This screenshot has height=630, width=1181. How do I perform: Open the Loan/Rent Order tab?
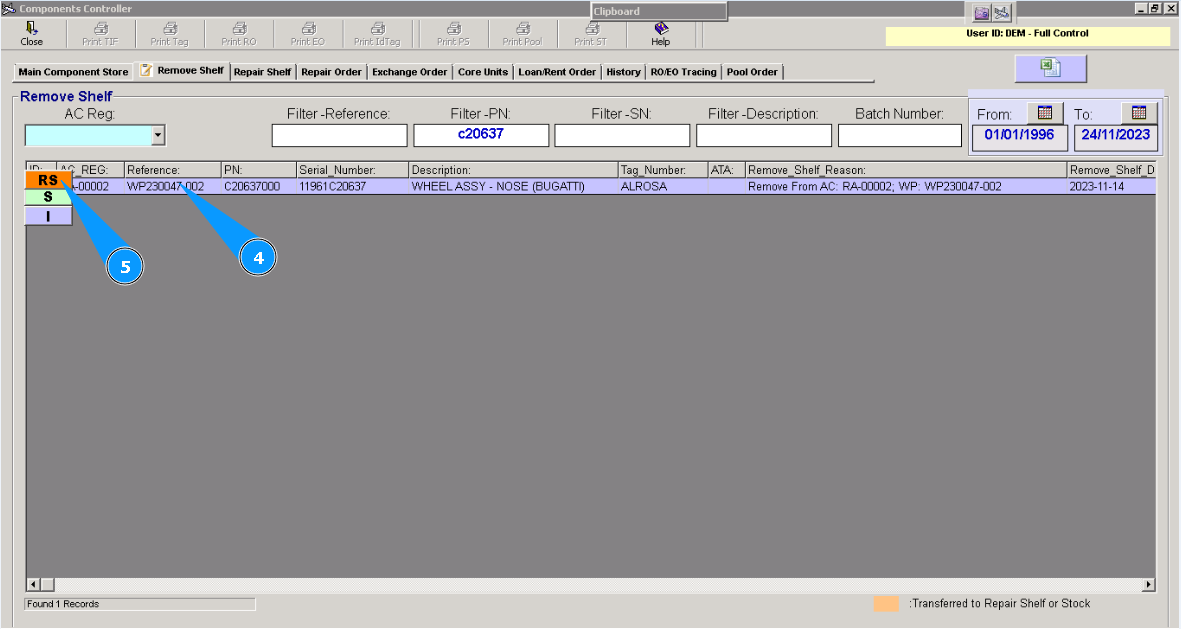tap(557, 72)
